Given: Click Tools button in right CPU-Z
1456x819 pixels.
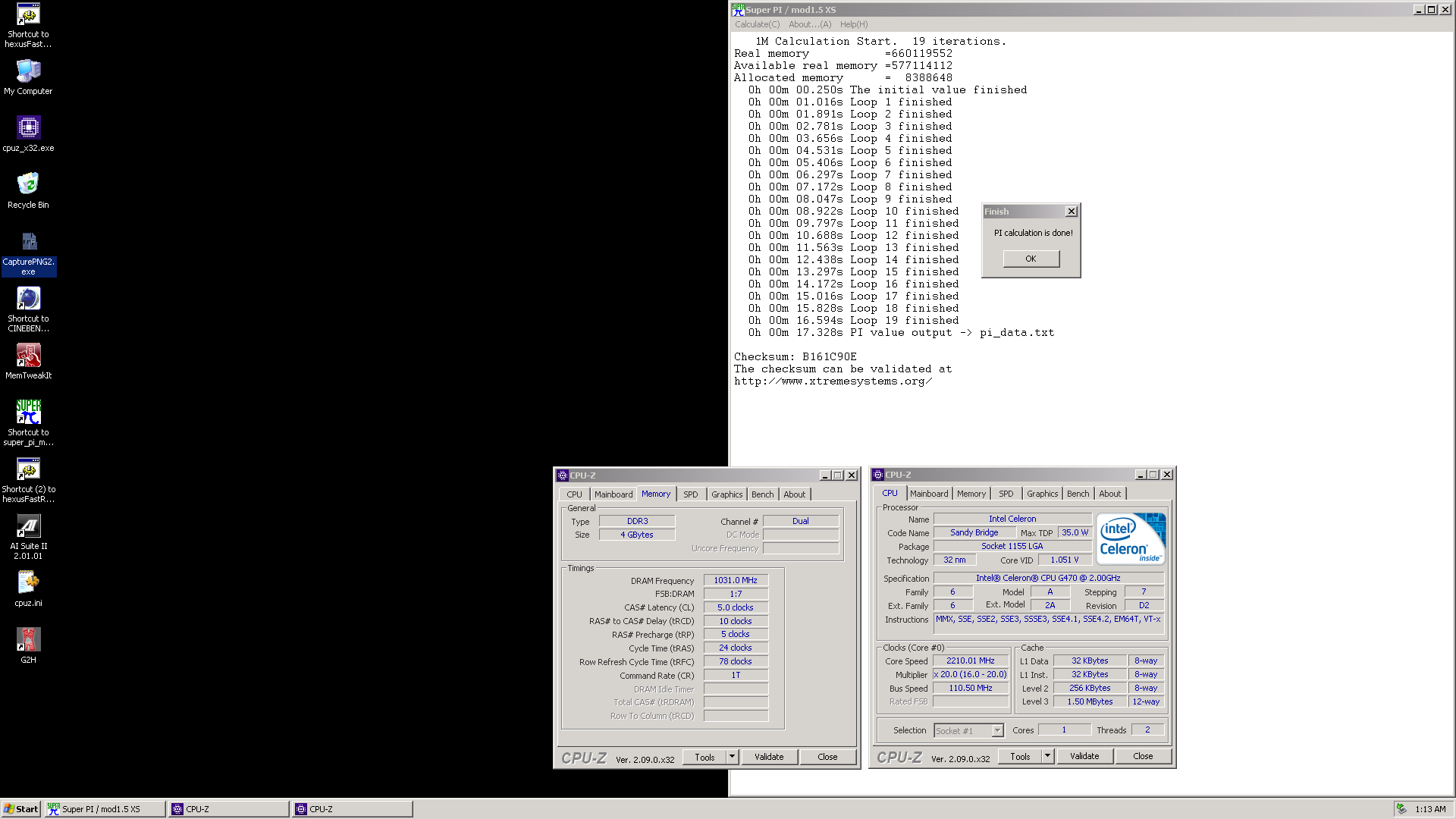Looking at the screenshot, I should (x=1020, y=756).
